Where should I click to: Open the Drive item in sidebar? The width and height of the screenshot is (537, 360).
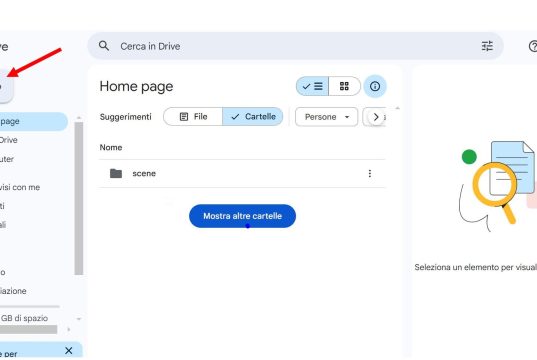tap(9, 140)
